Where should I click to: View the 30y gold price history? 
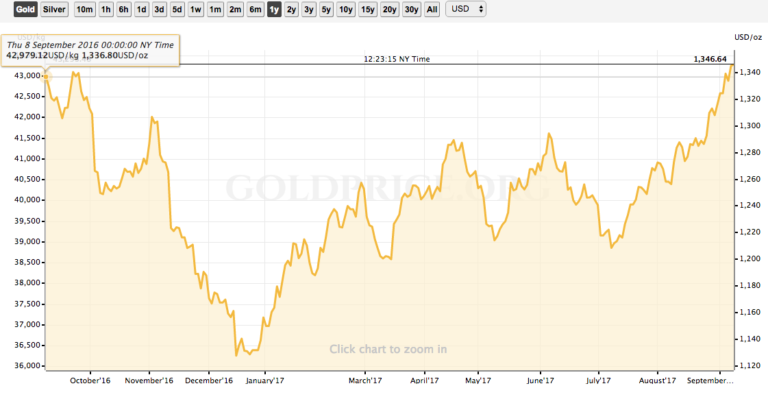[411, 9]
